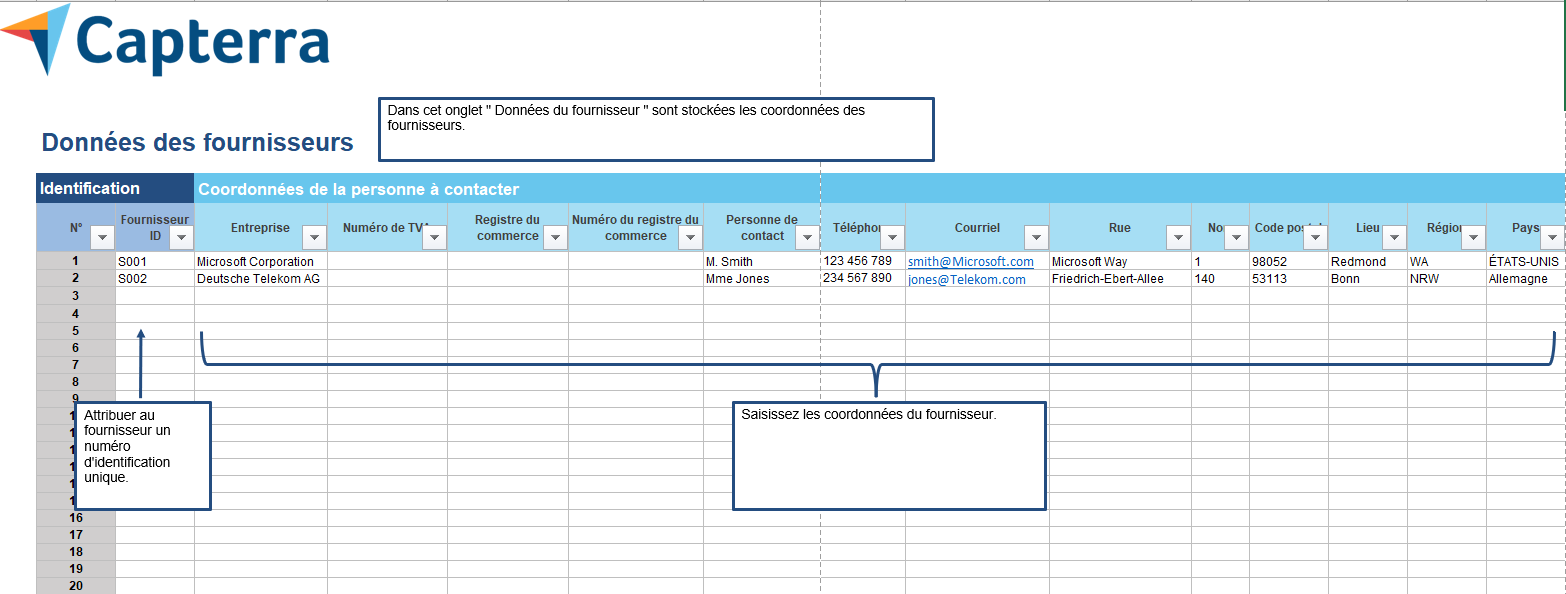Screen dimensions: 1566x594
Task: Open the Registre du commerce filter dropdown
Action: point(554,237)
